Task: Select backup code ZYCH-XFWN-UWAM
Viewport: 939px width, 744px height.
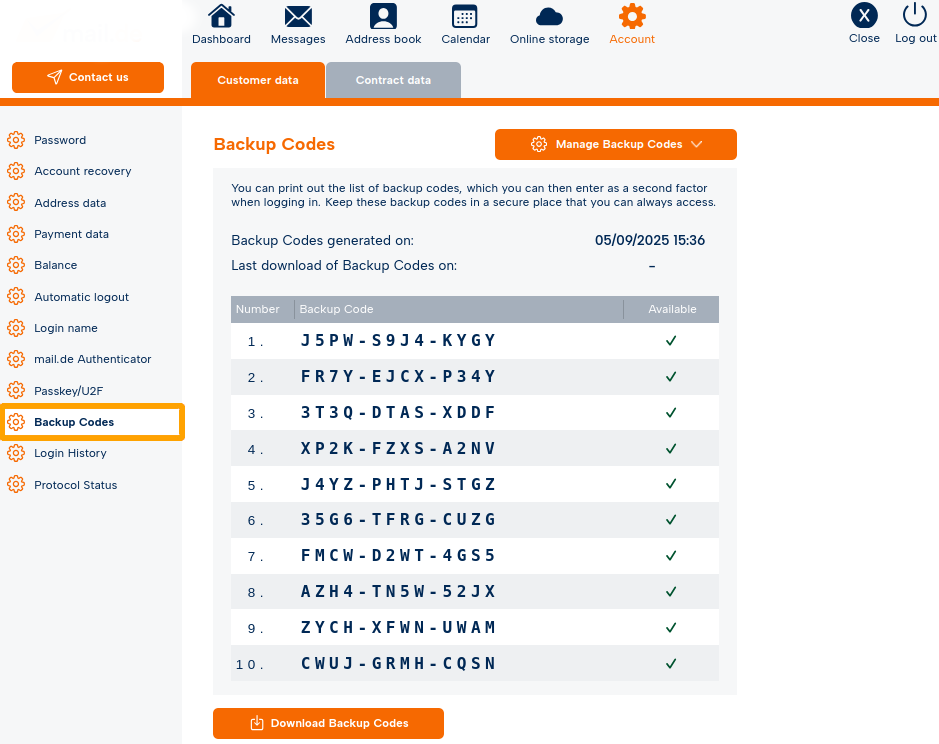Action: coord(398,627)
